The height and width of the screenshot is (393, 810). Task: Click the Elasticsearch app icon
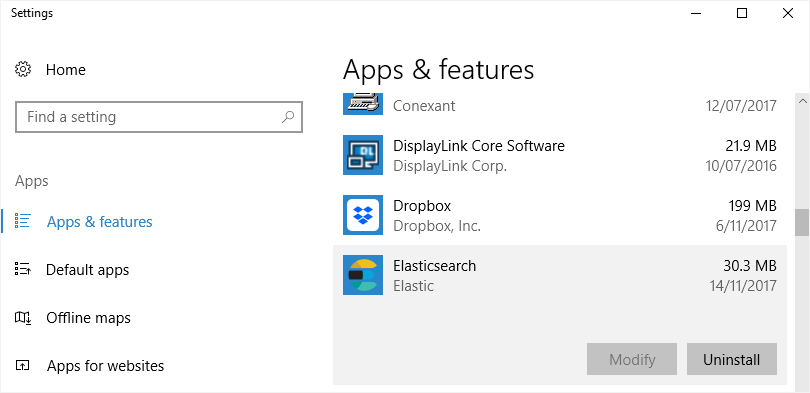(x=363, y=275)
